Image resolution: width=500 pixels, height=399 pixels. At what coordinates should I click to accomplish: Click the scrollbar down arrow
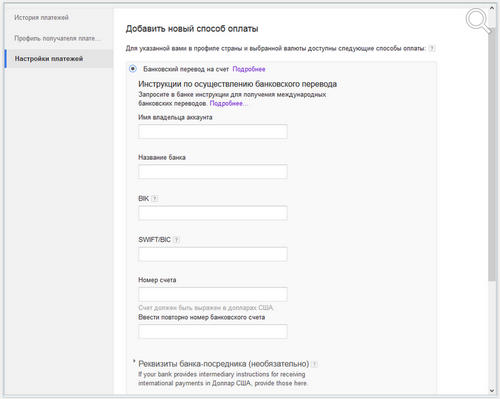tap(492, 390)
